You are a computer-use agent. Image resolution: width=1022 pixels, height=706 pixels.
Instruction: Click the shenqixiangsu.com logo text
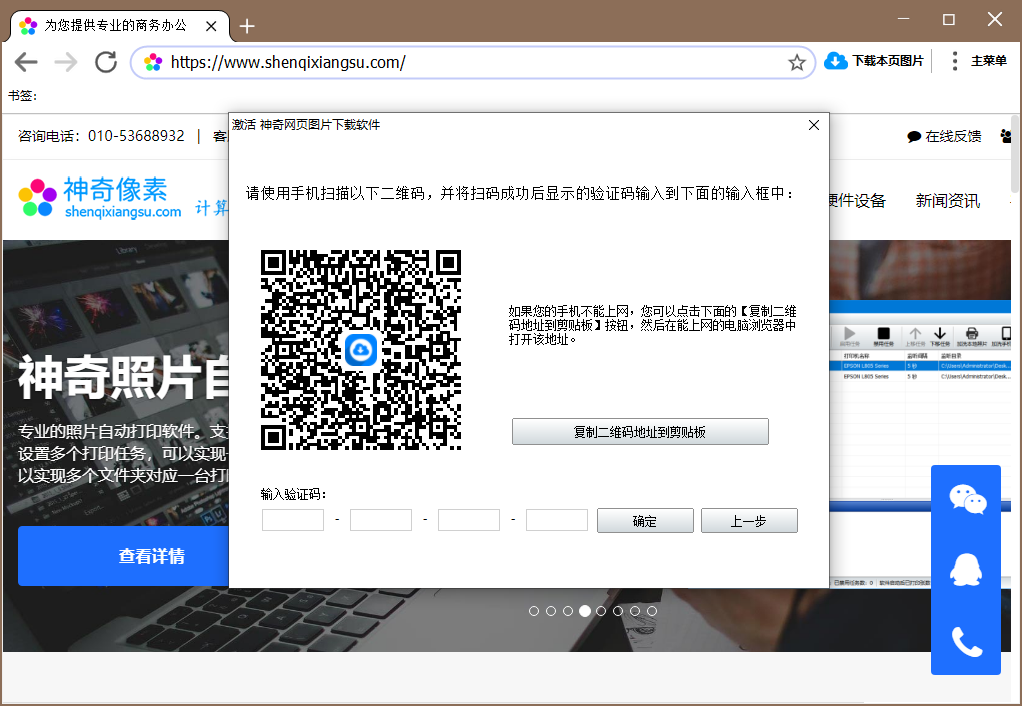tap(123, 212)
